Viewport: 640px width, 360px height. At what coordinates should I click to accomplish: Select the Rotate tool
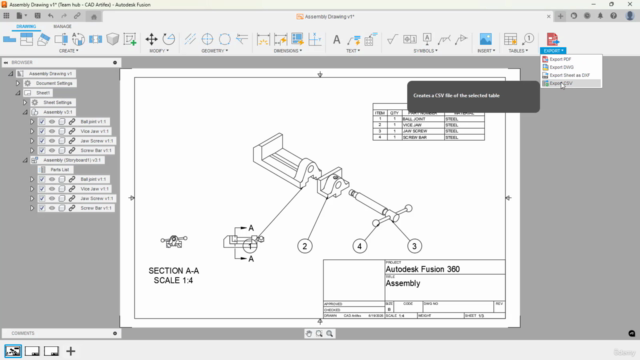(x=169, y=39)
